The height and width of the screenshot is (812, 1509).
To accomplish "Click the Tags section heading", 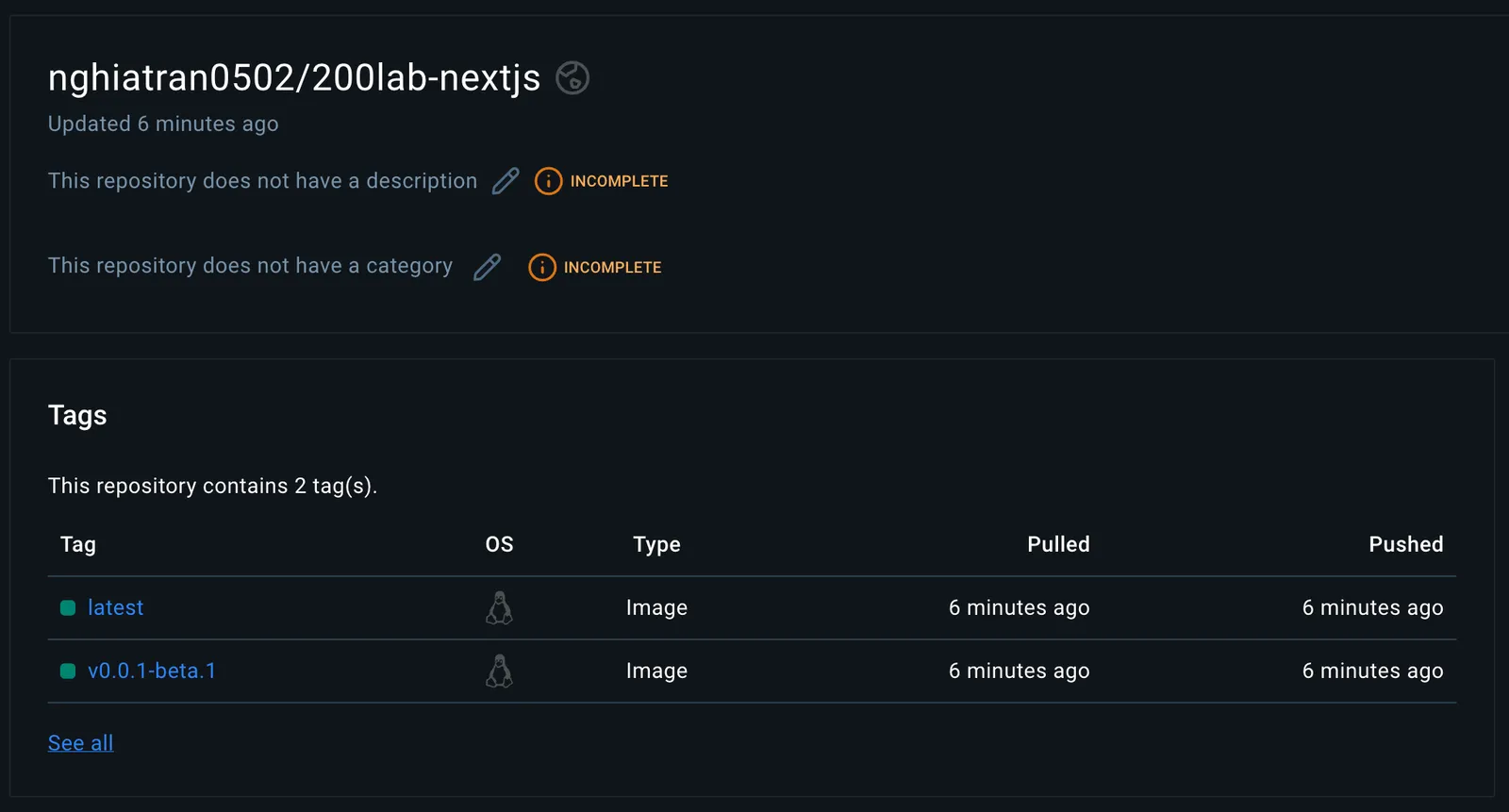I will tap(77, 415).
